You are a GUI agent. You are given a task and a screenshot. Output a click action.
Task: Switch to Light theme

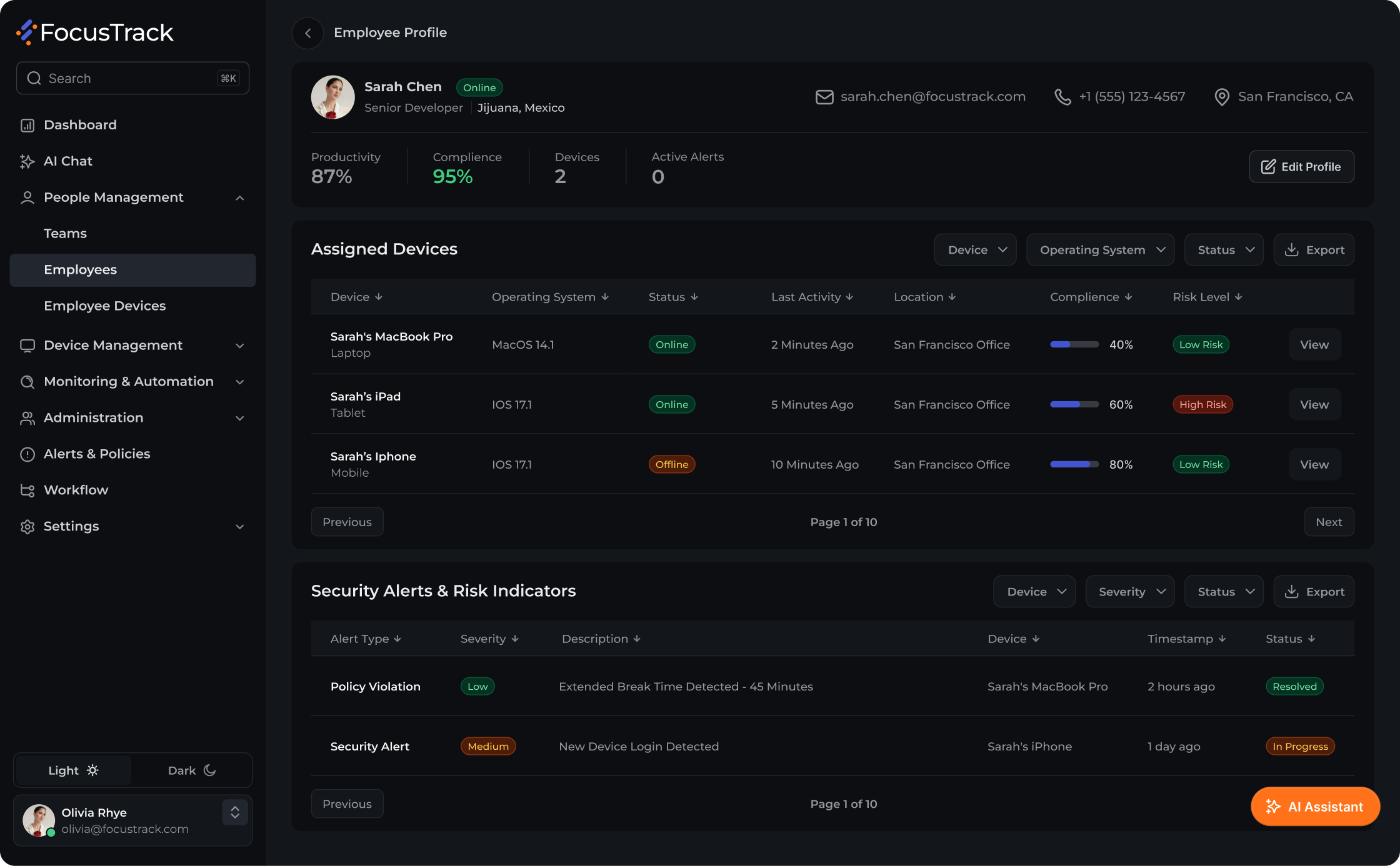coord(73,770)
